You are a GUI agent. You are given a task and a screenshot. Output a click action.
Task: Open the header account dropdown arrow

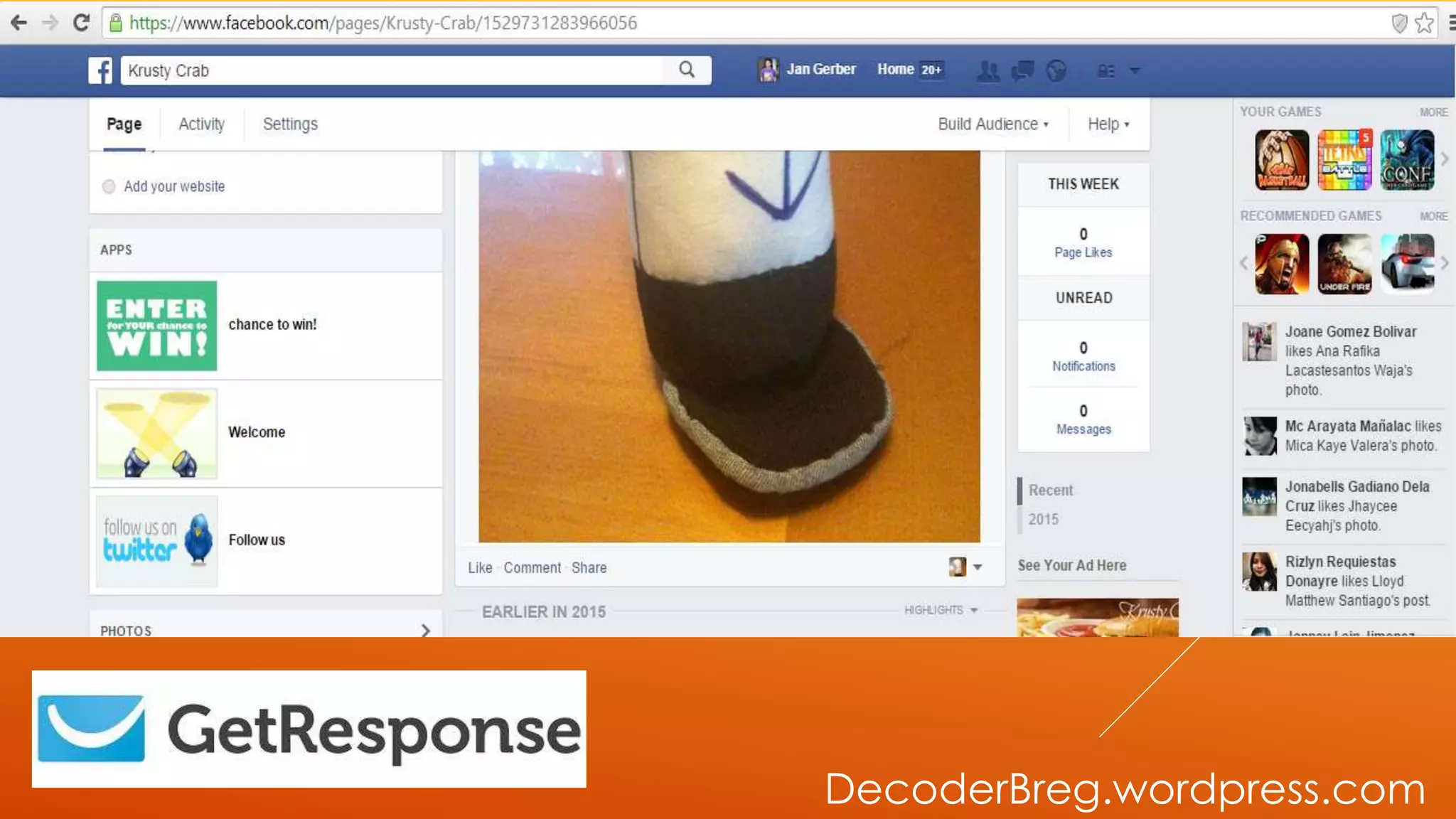tap(1135, 70)
